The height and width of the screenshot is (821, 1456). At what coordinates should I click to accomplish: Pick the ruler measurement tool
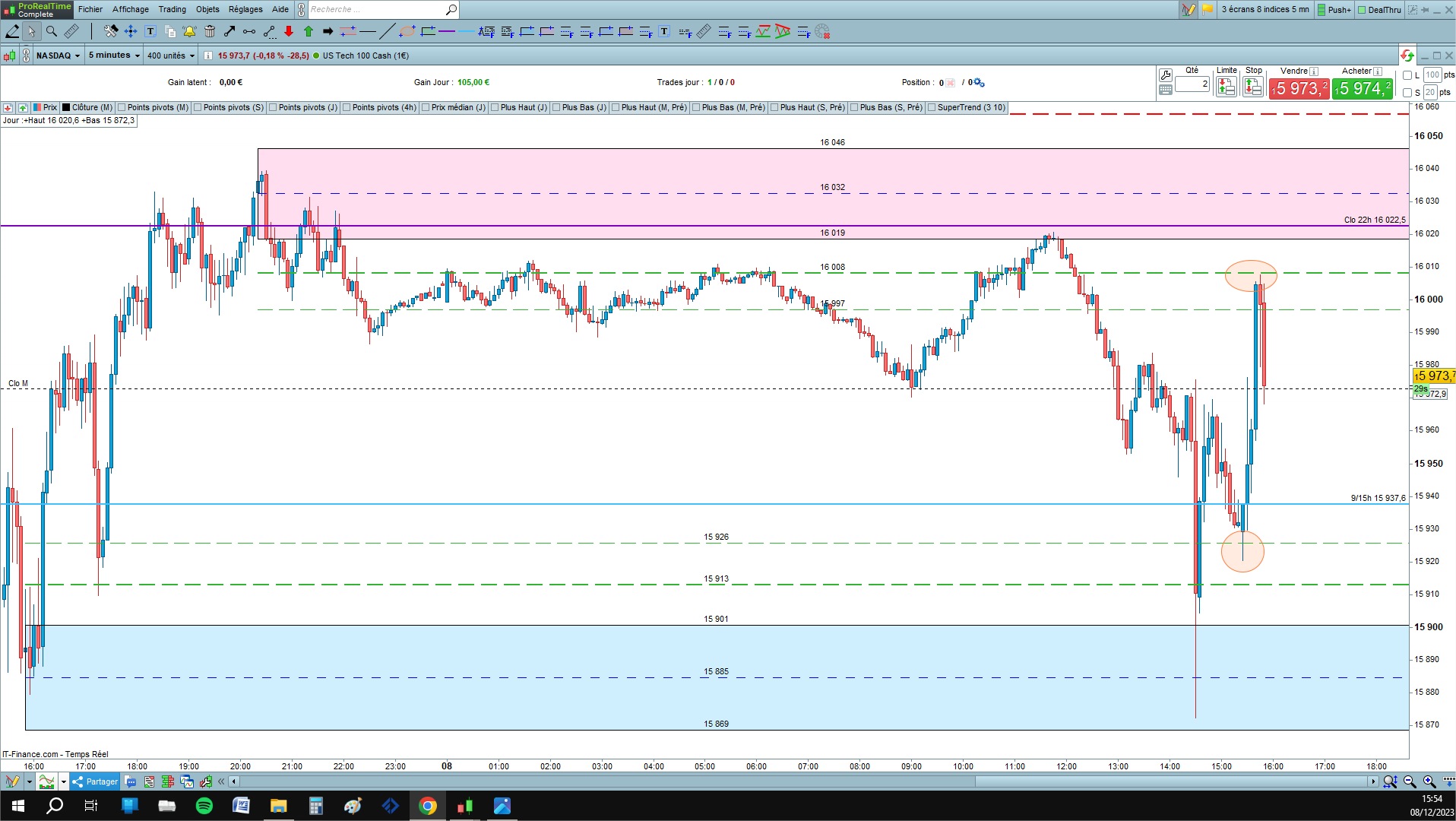coord(71,31)
